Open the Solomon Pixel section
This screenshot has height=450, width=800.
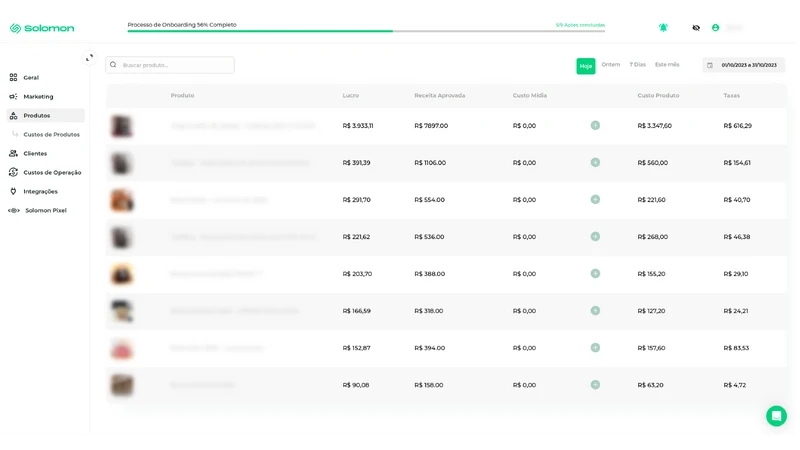[45, 210]
